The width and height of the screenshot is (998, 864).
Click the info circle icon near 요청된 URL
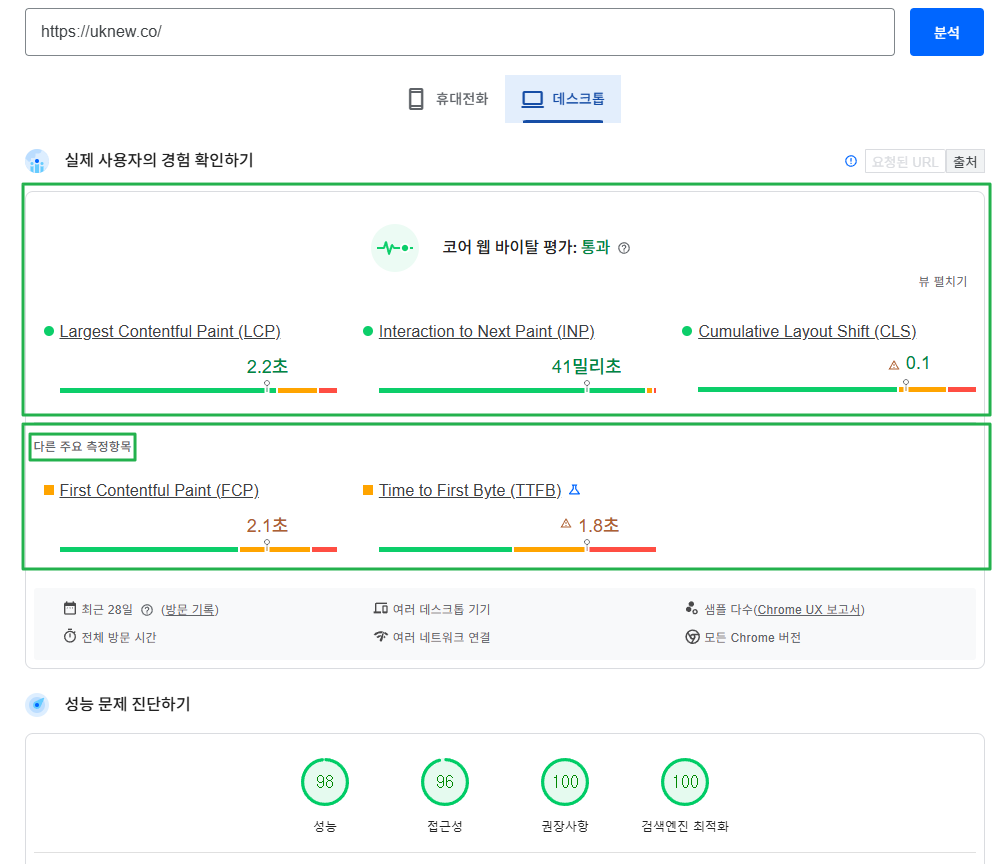(849, 161)
